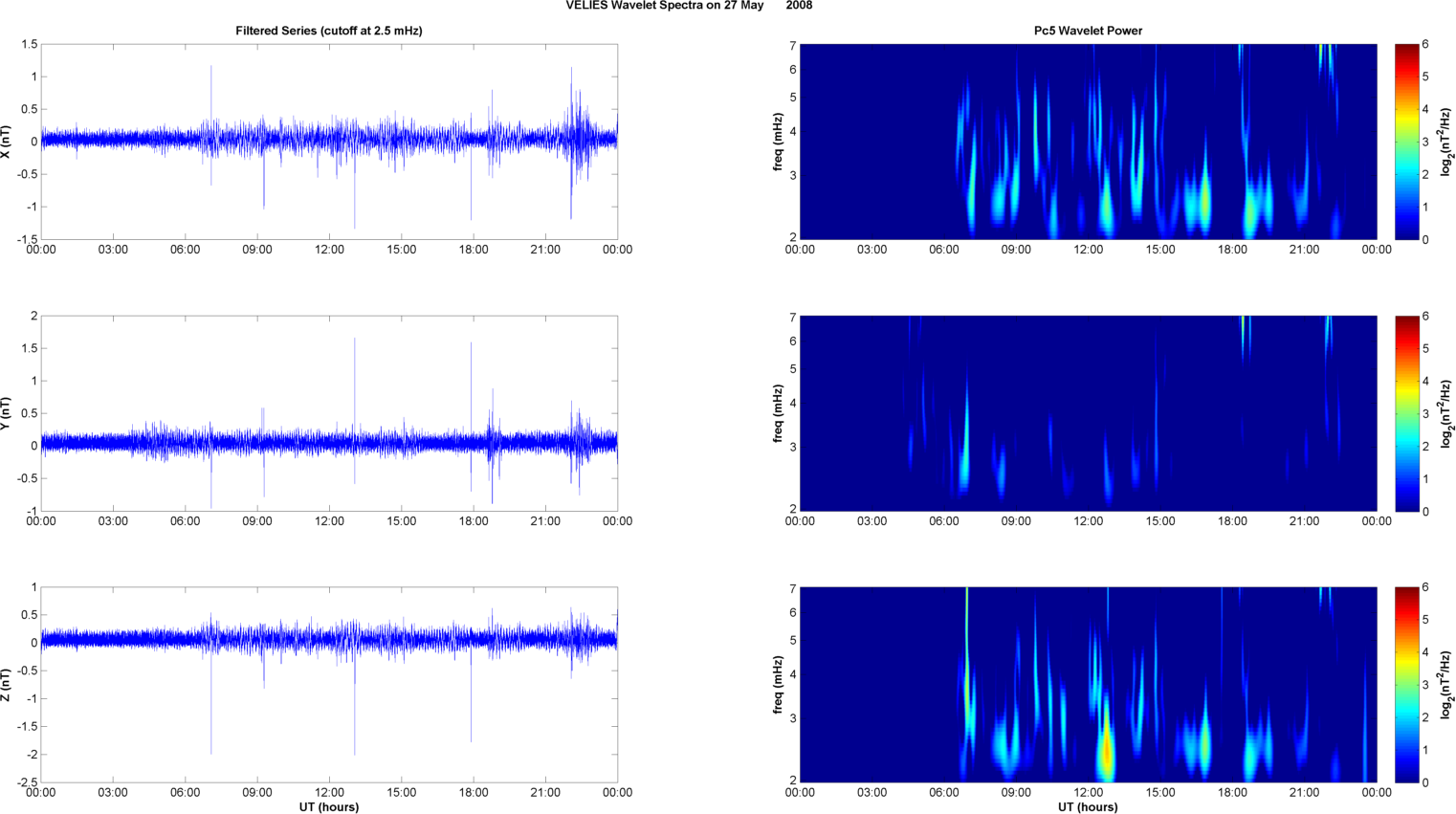Click the 06:00 tick under the Z series plot
Image resolution: width=1456 pixels, height=814 pixels.
(x=186, y=793)
